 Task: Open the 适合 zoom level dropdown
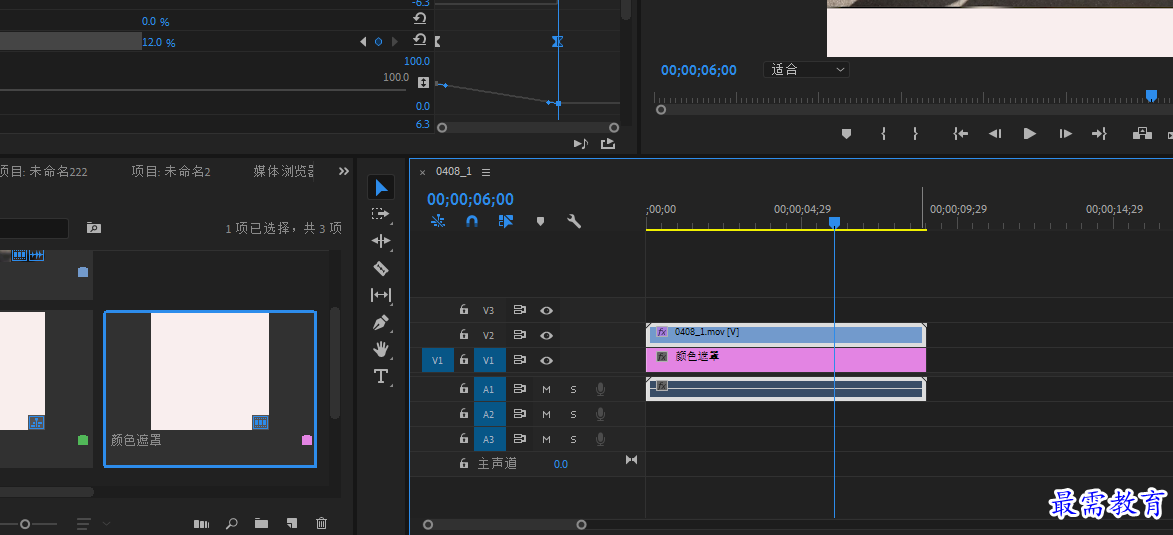(806, 70)
